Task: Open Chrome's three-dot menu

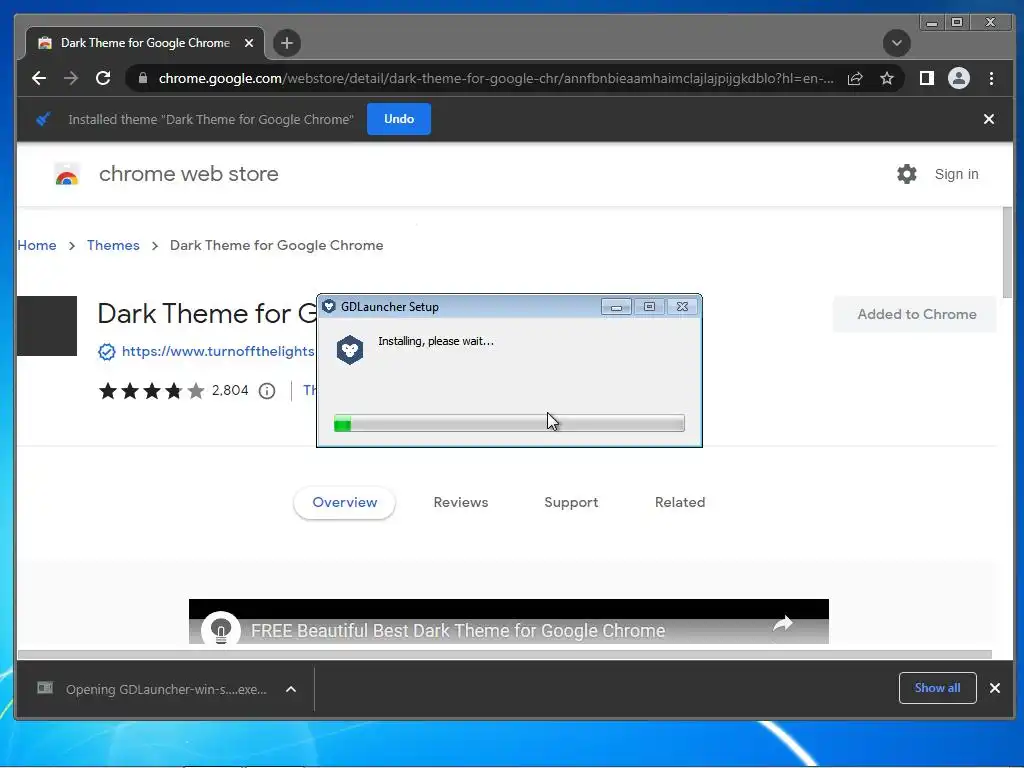Action: coord(991,78)
